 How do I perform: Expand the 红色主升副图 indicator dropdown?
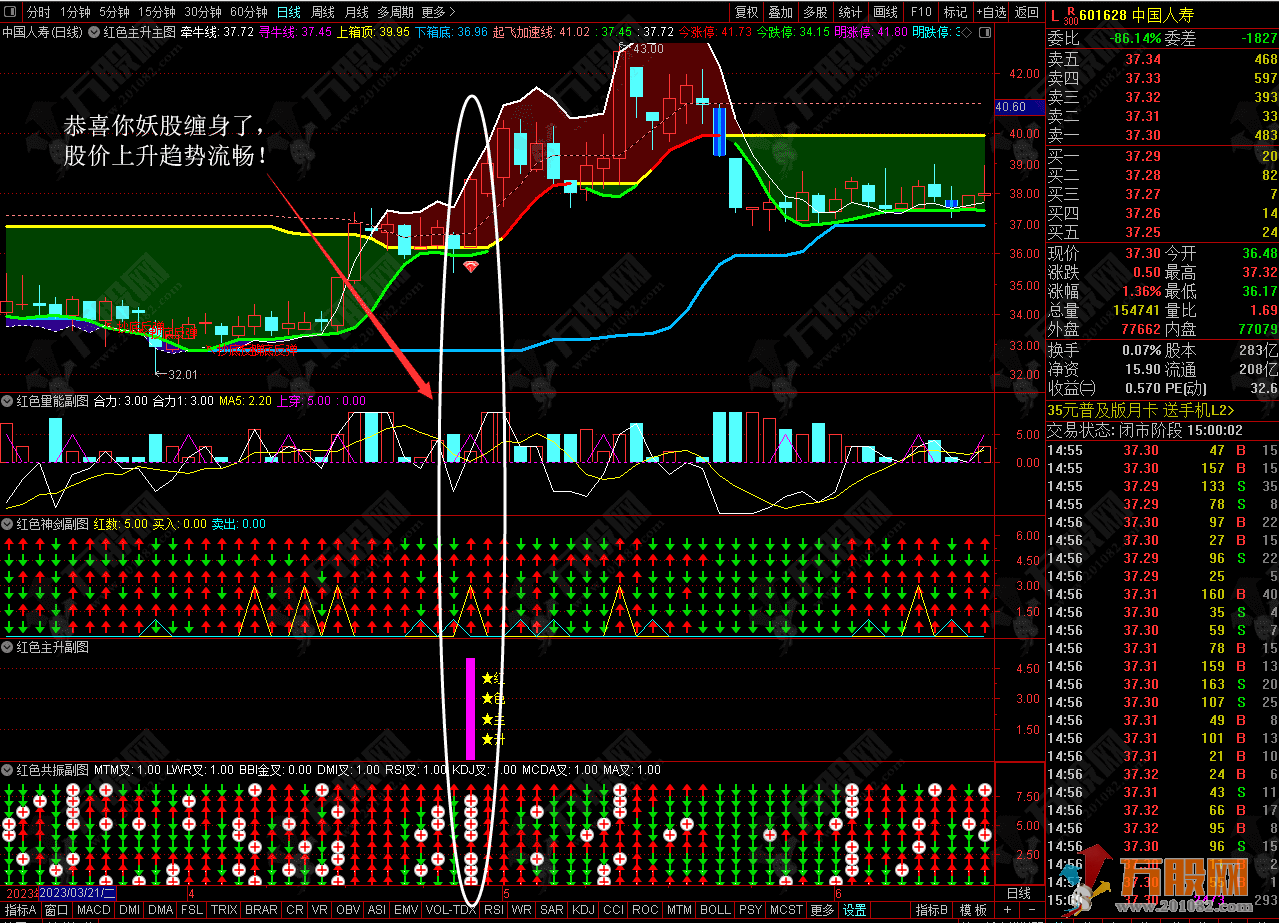click(9, 647)
